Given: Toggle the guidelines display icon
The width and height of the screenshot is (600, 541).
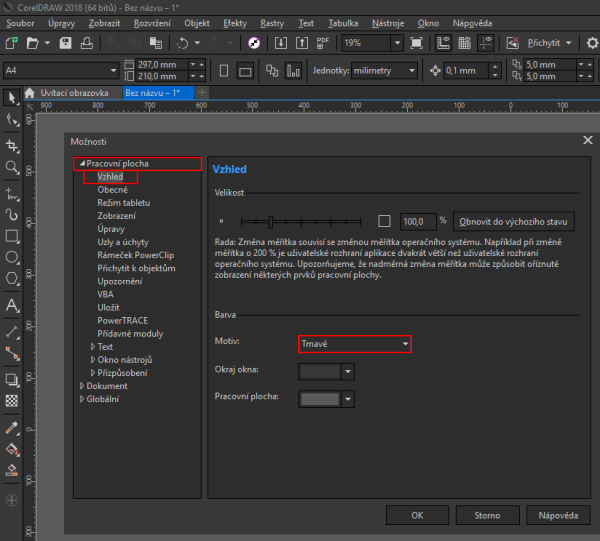Looking at the screenshot, I should click(486, 43).
